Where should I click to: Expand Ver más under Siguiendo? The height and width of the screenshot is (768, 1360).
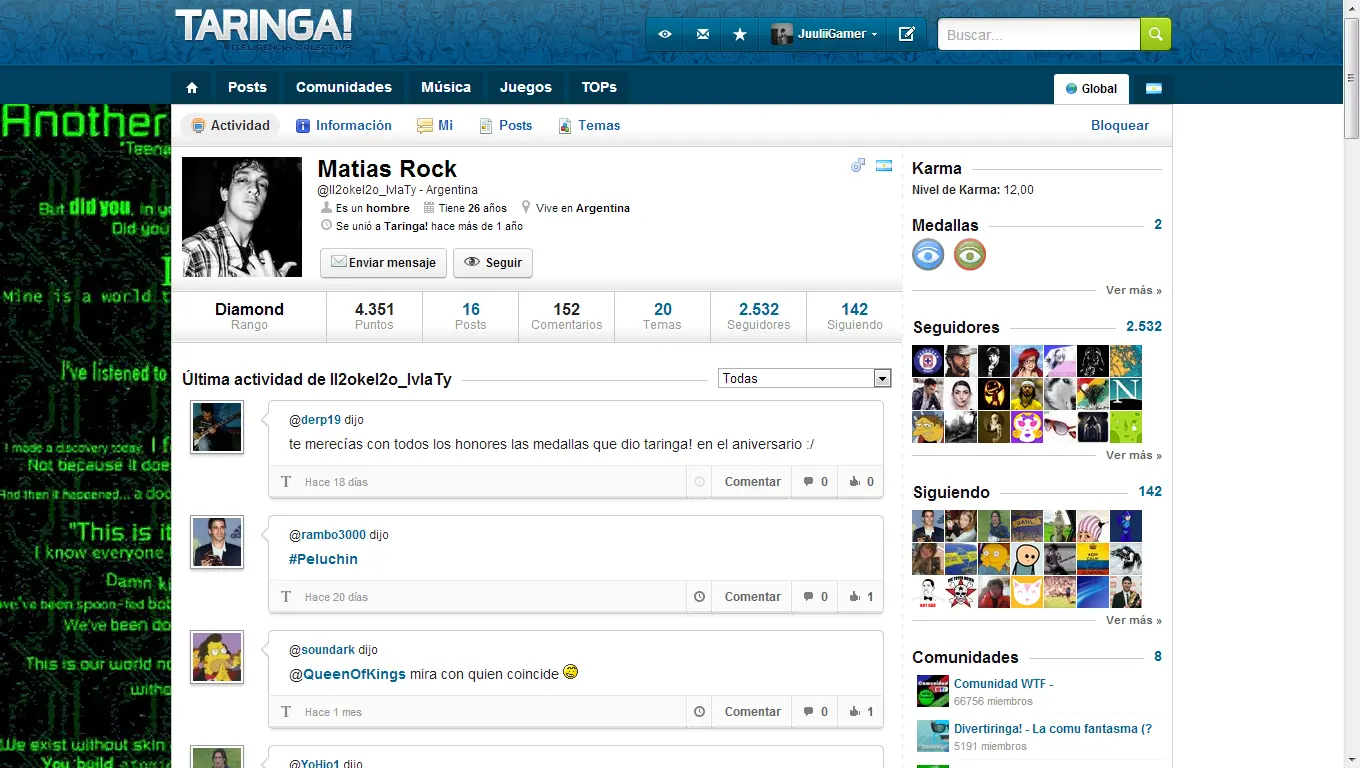coord(1134,620)
